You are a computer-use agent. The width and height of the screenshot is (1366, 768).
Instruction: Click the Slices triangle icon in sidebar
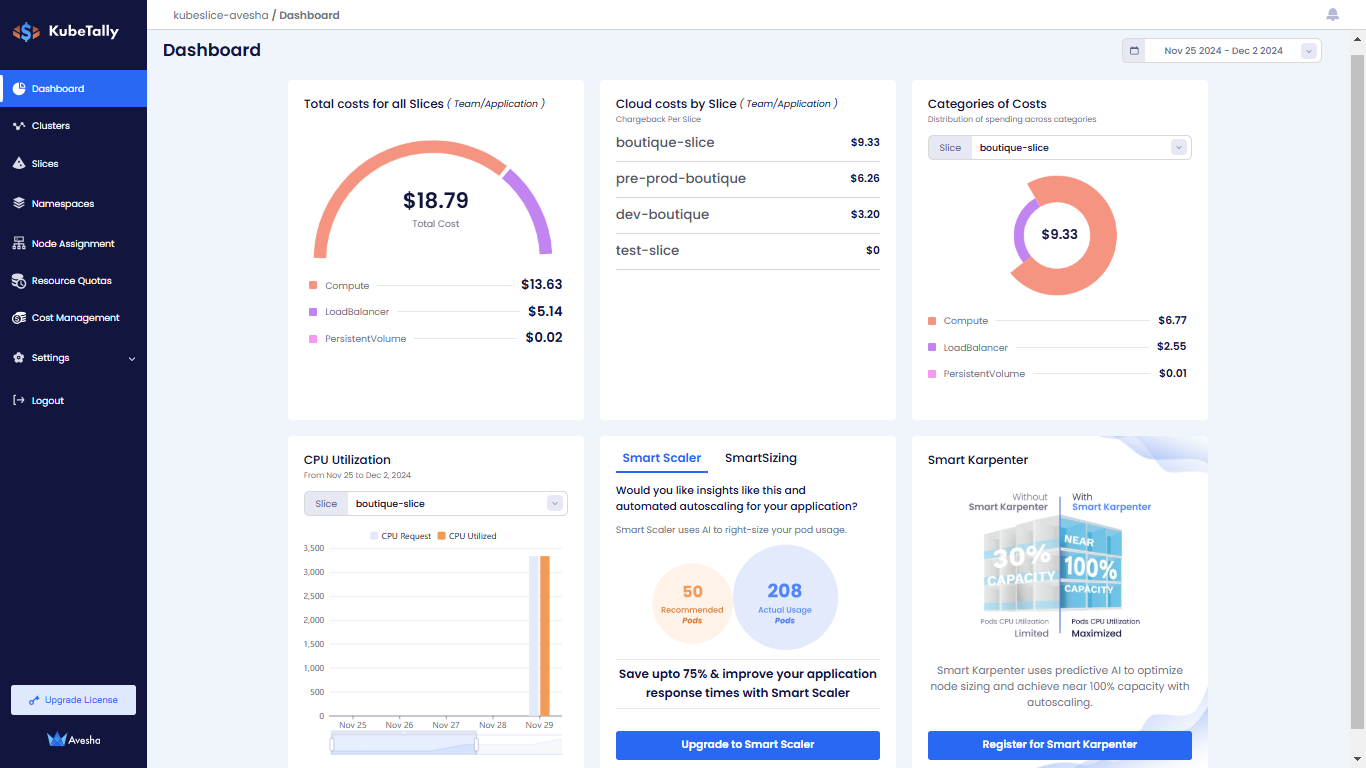[x=19, y=163]
